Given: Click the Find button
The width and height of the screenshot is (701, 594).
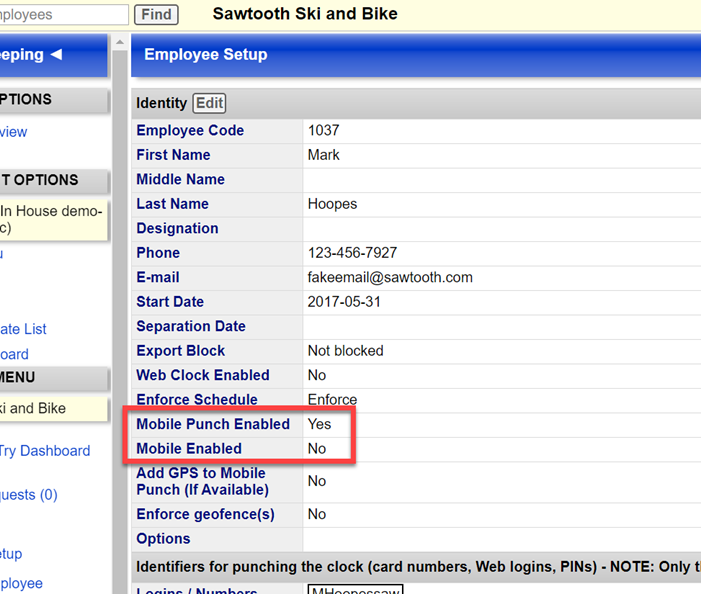Looking at the screenshot, I should [156, 15].
